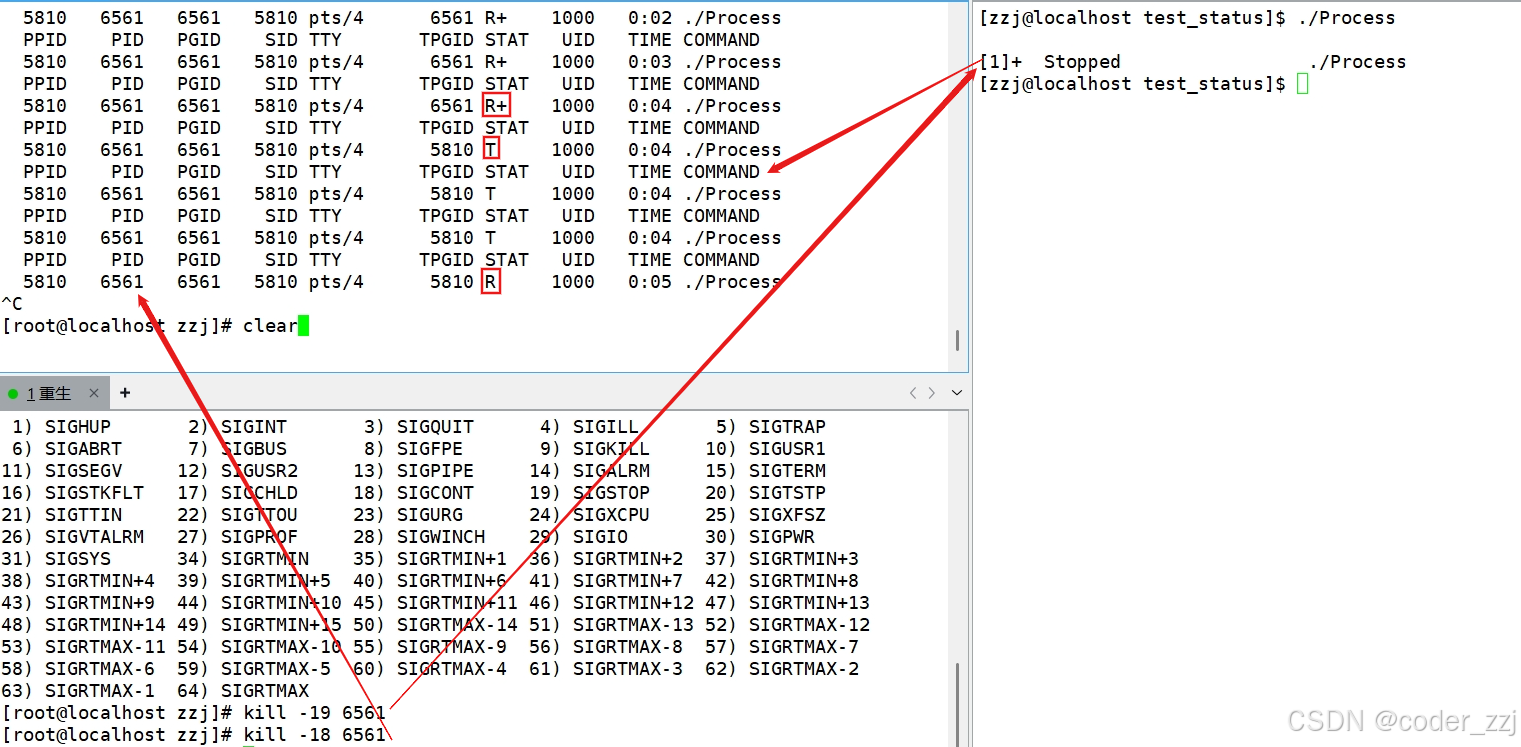Screen dimensions: 1521x747
Task: Click 'kill -18 6561' command line
Action: (x=314, y=735)
